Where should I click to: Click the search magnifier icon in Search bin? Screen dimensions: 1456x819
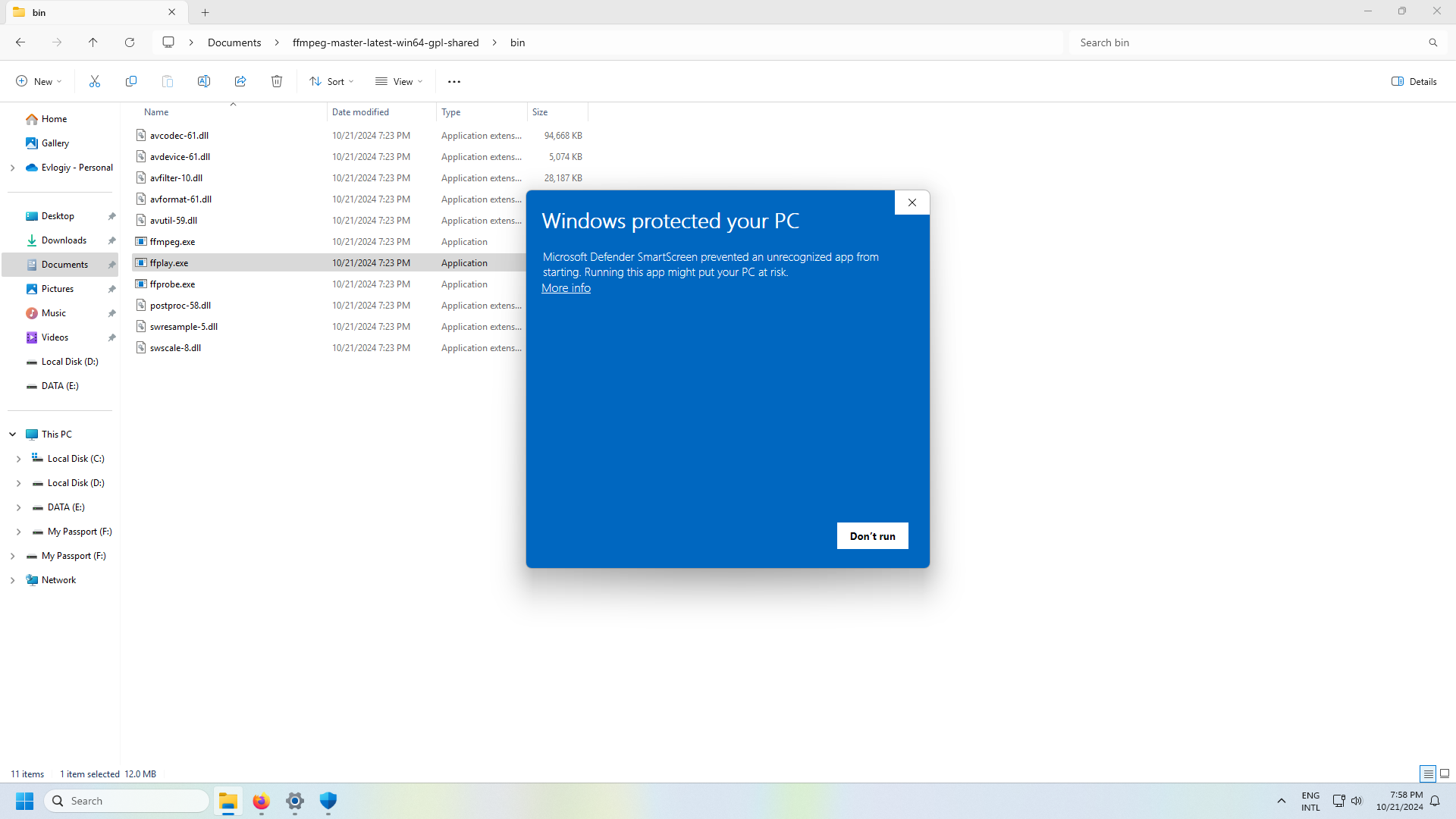tap(1433, 42)
